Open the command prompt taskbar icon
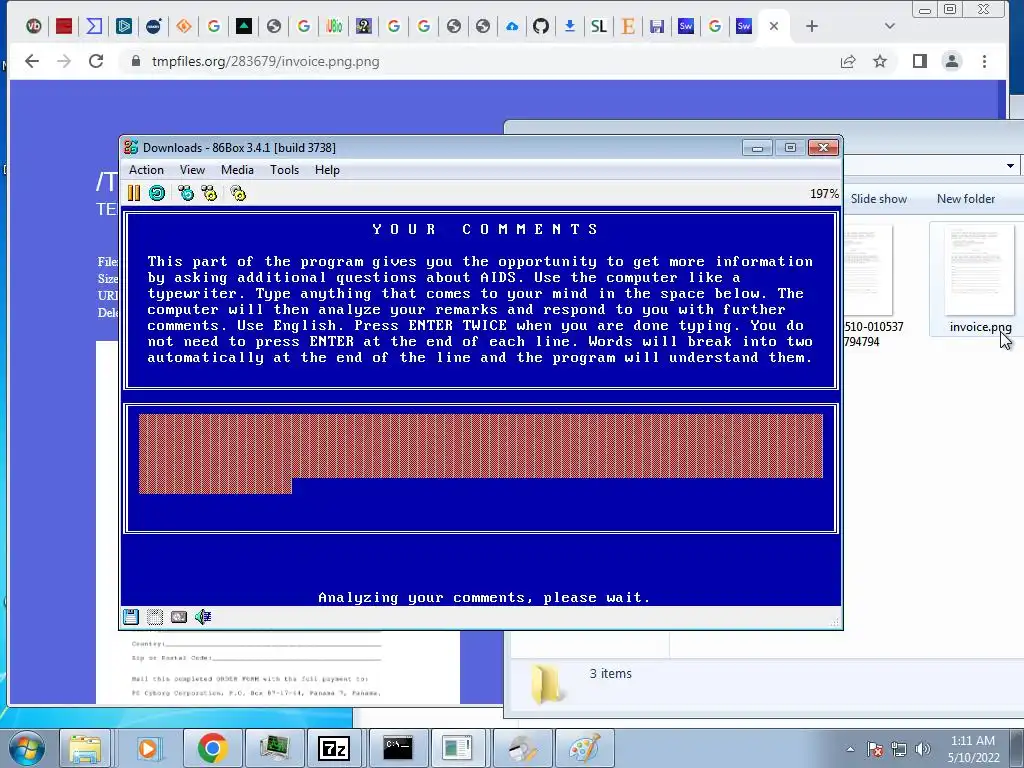This screenshot has height=768, width=1024. point(398,748)
